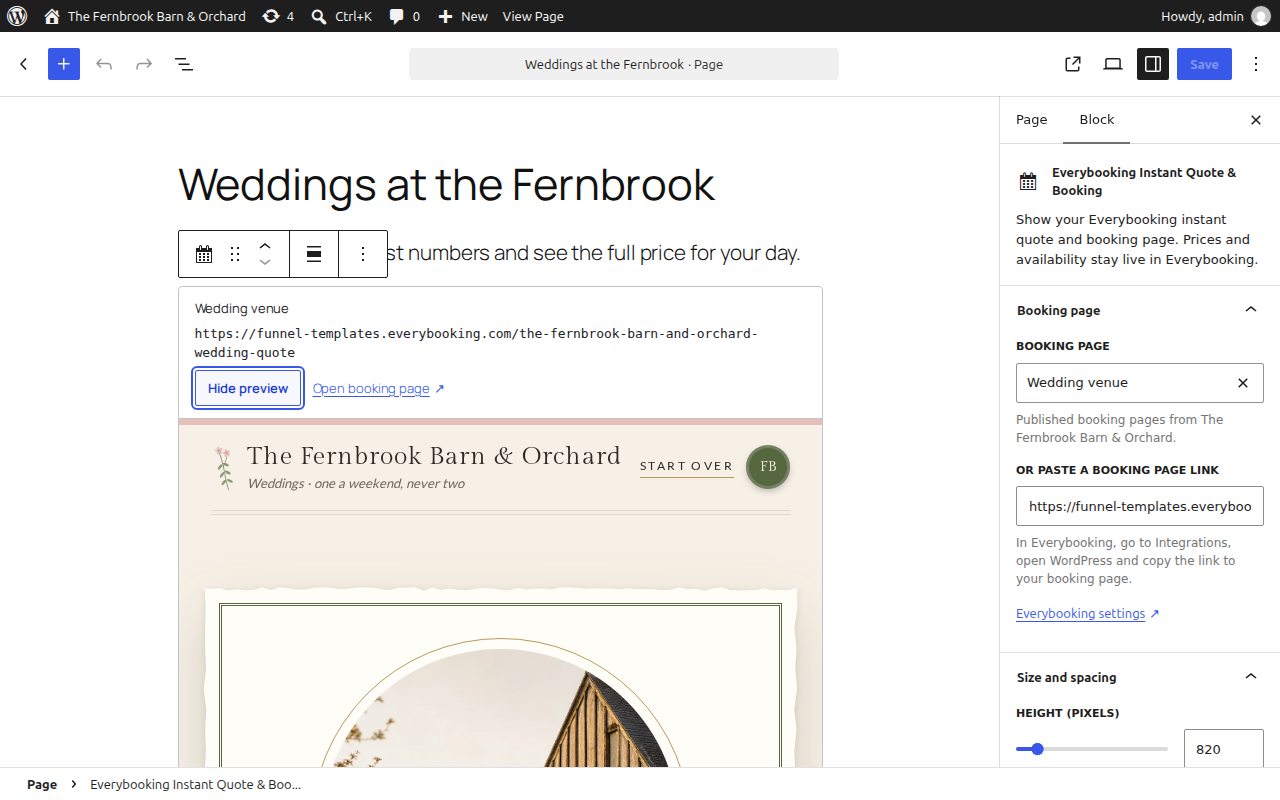Open the 4 pending updates

tap(278, 16)
